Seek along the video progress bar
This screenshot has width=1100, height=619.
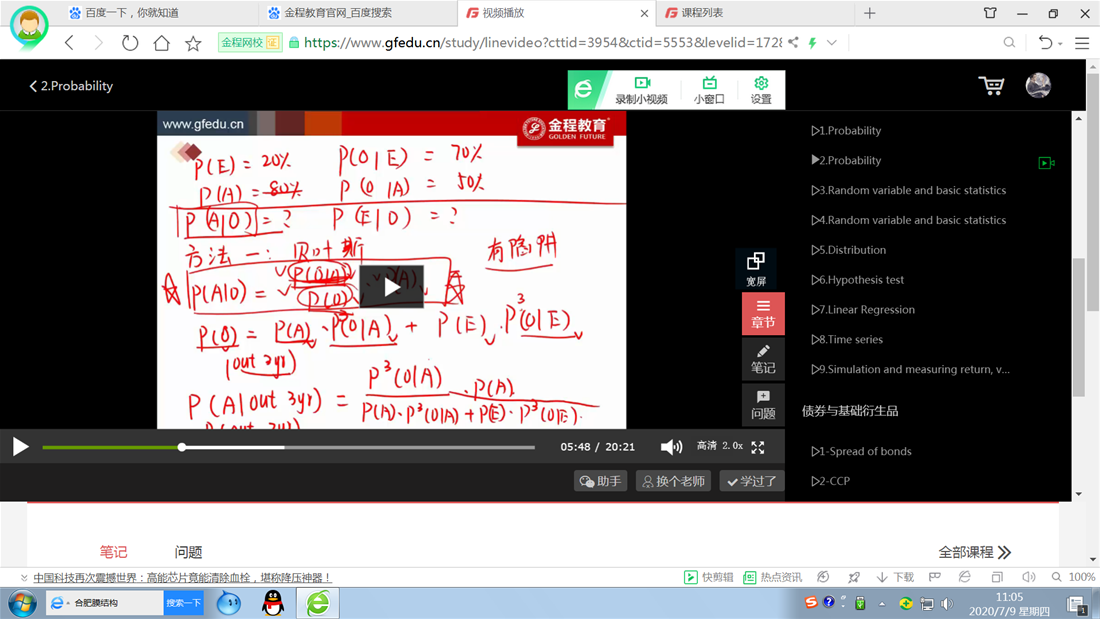tap(288, 447)
